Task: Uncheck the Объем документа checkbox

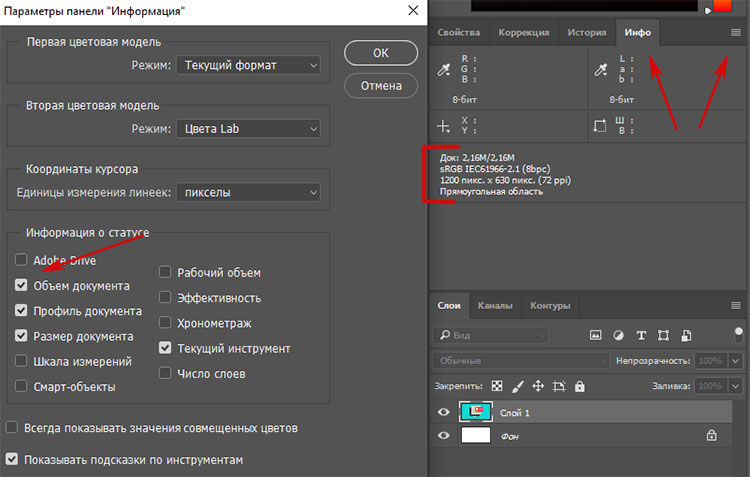Action: [x=21, y=285]
